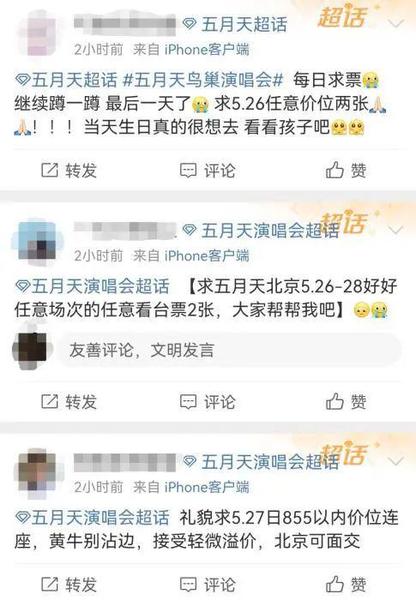
Task: Open comments on the first post
Action: [208, 170]
